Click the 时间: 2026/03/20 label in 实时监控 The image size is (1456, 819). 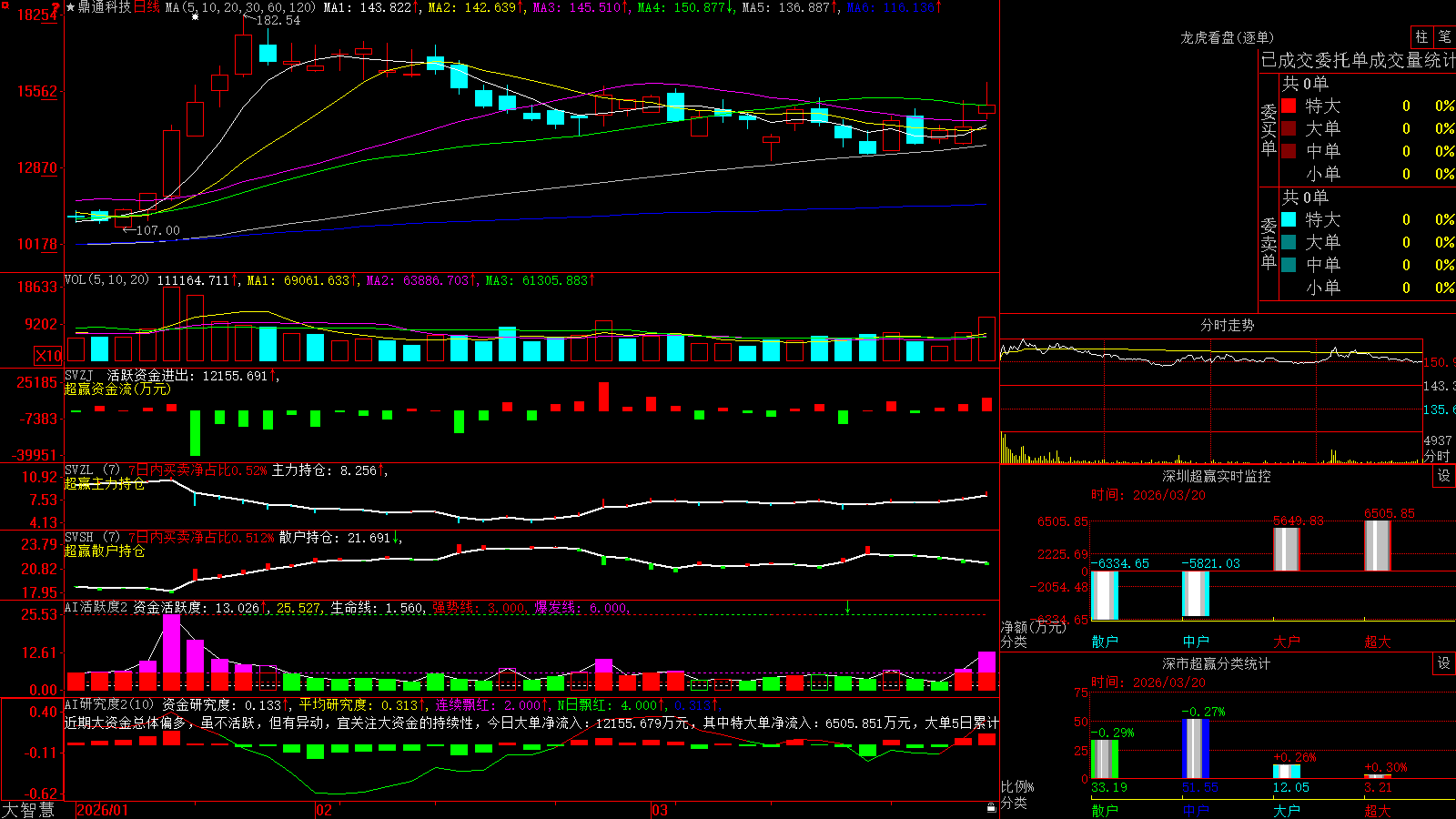coord(1148,495)
